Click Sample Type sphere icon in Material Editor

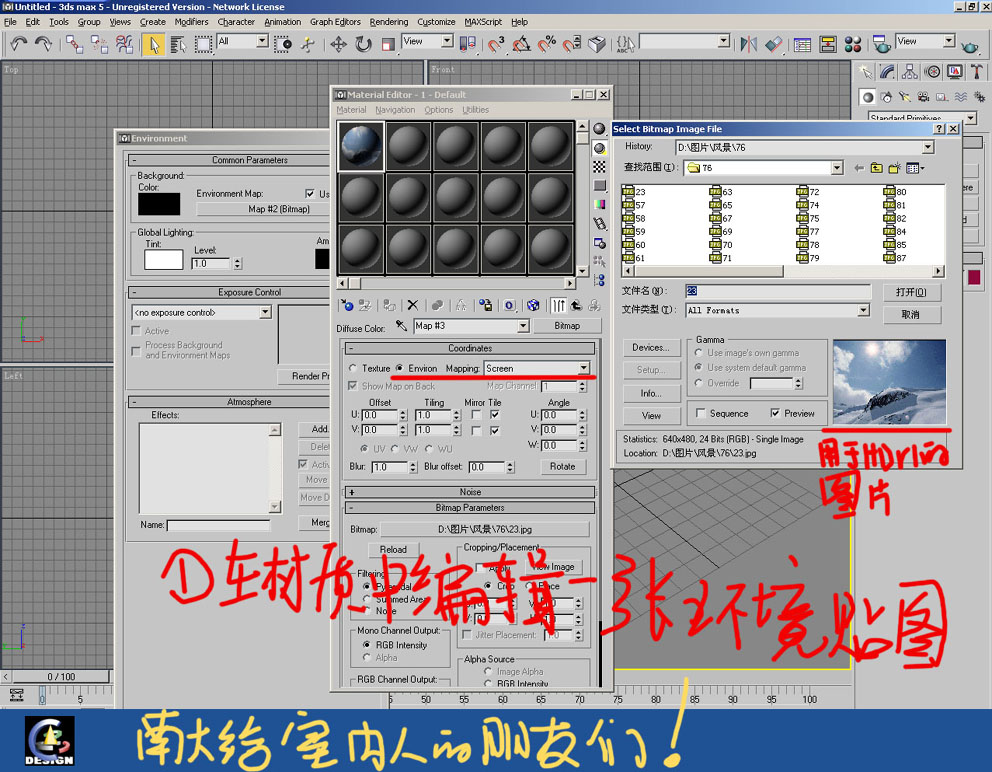coord(599,128)
